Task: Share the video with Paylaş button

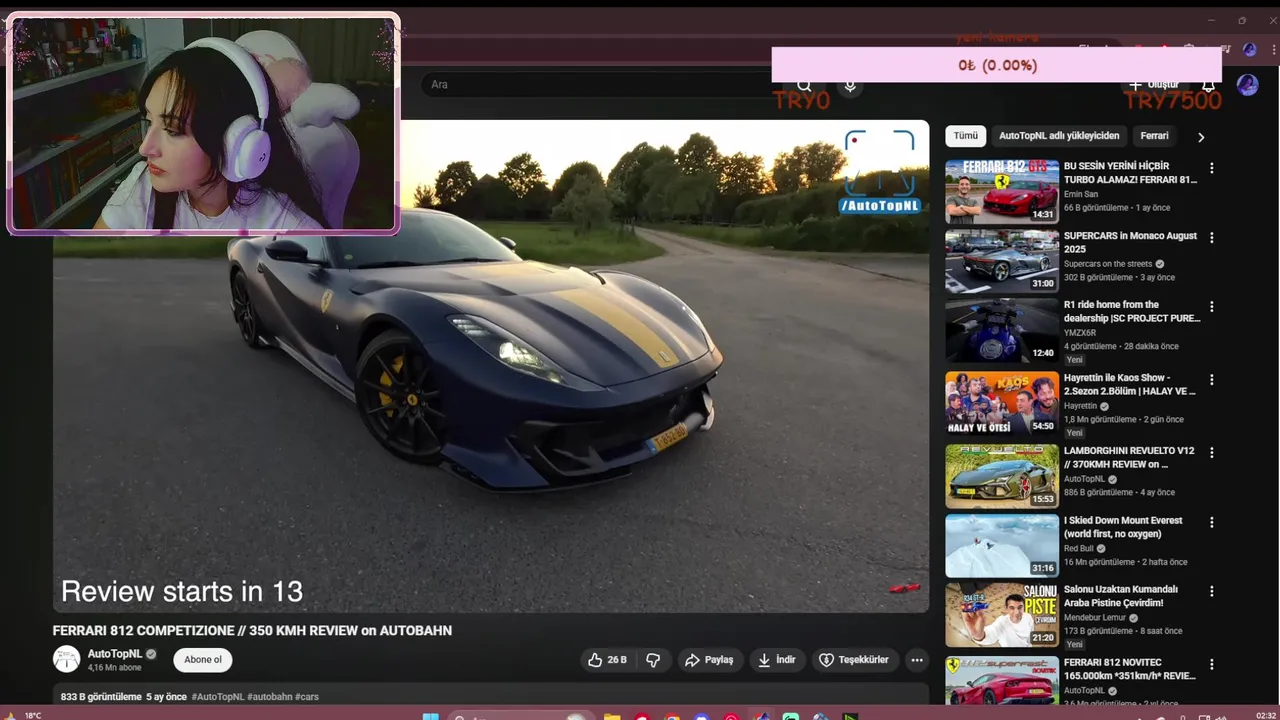Action: tap(709, 660)
